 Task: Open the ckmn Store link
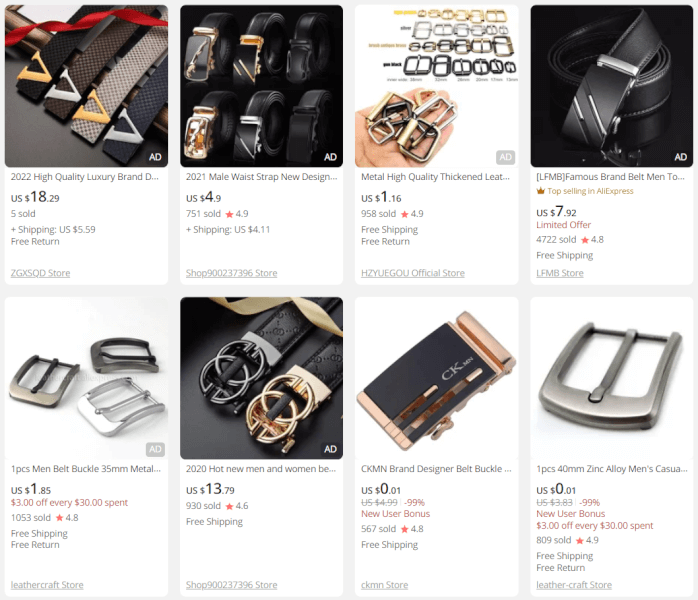385,585
